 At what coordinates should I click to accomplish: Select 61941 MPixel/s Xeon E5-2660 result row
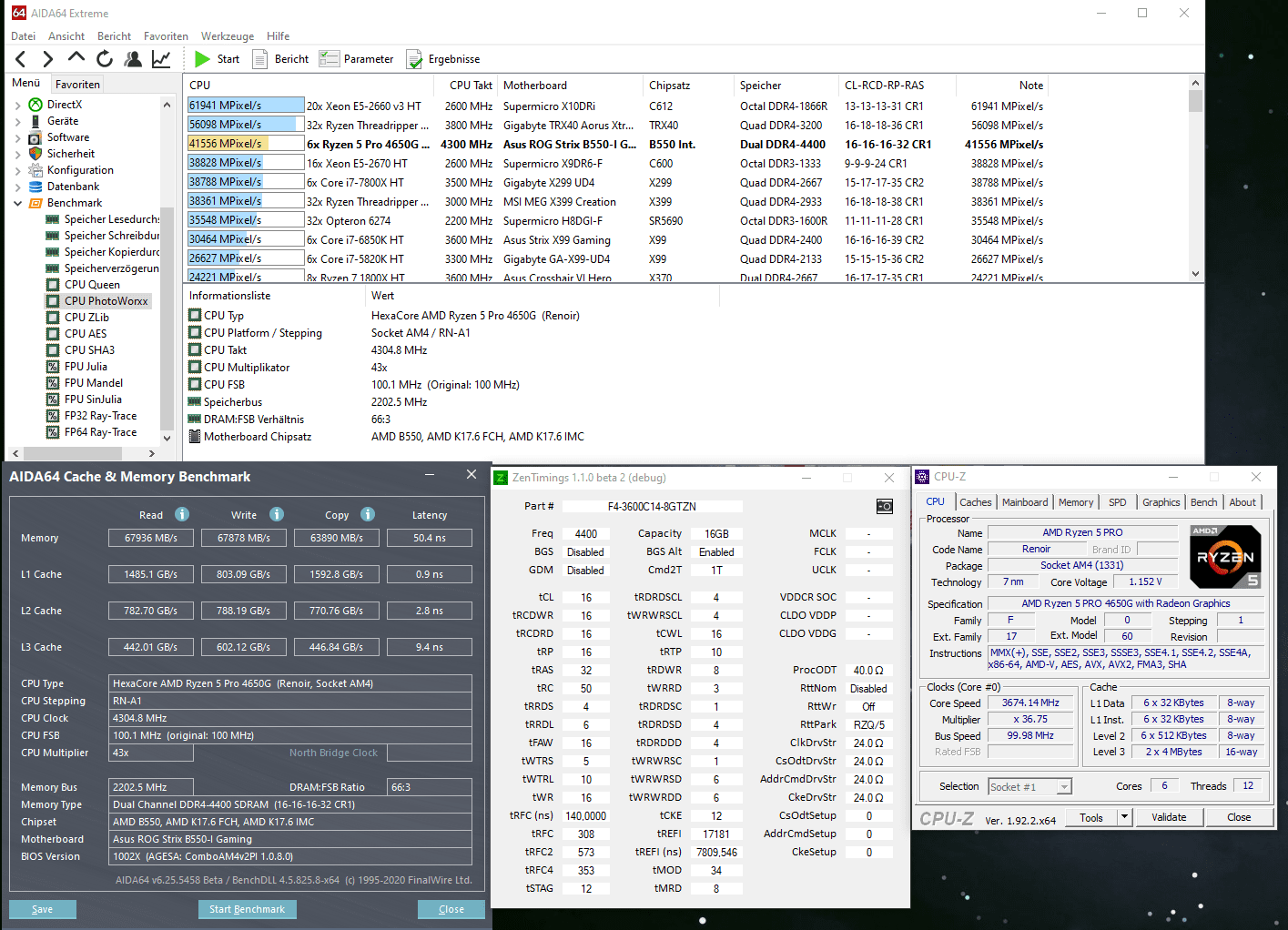coord(618,106)
